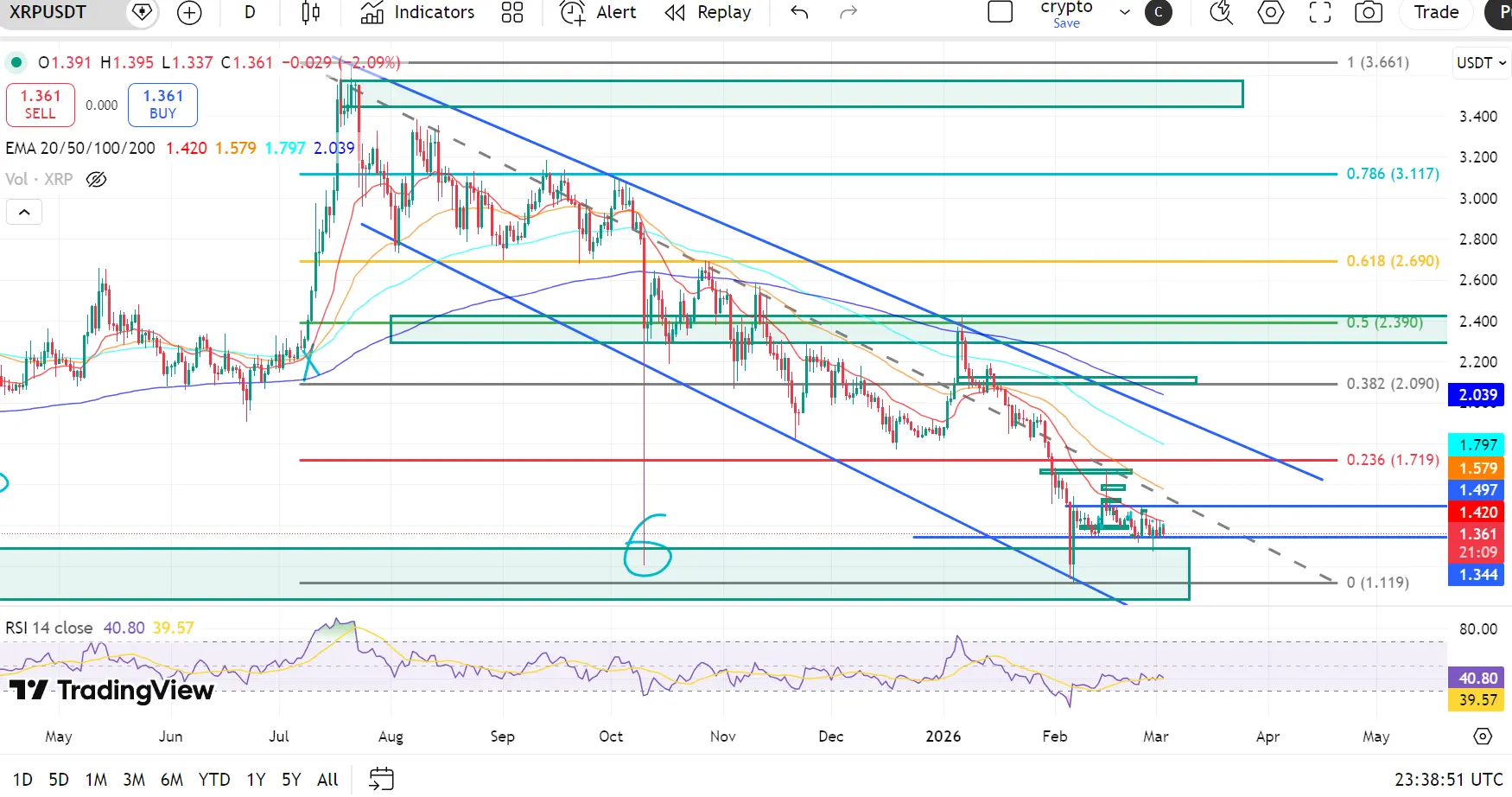Viewport: 1512px width, 797px height.
Task: Open the candlestick chart style selector
Action: click(311, 12)
